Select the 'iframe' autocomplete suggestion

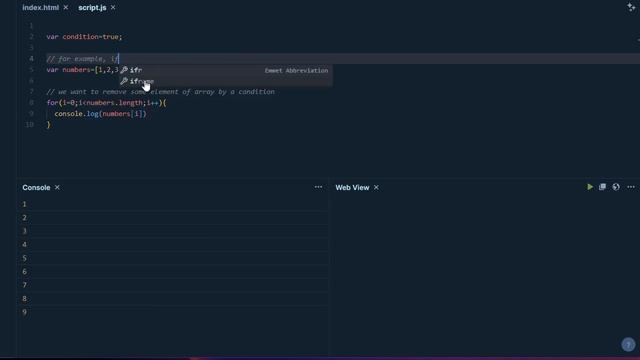226,81
